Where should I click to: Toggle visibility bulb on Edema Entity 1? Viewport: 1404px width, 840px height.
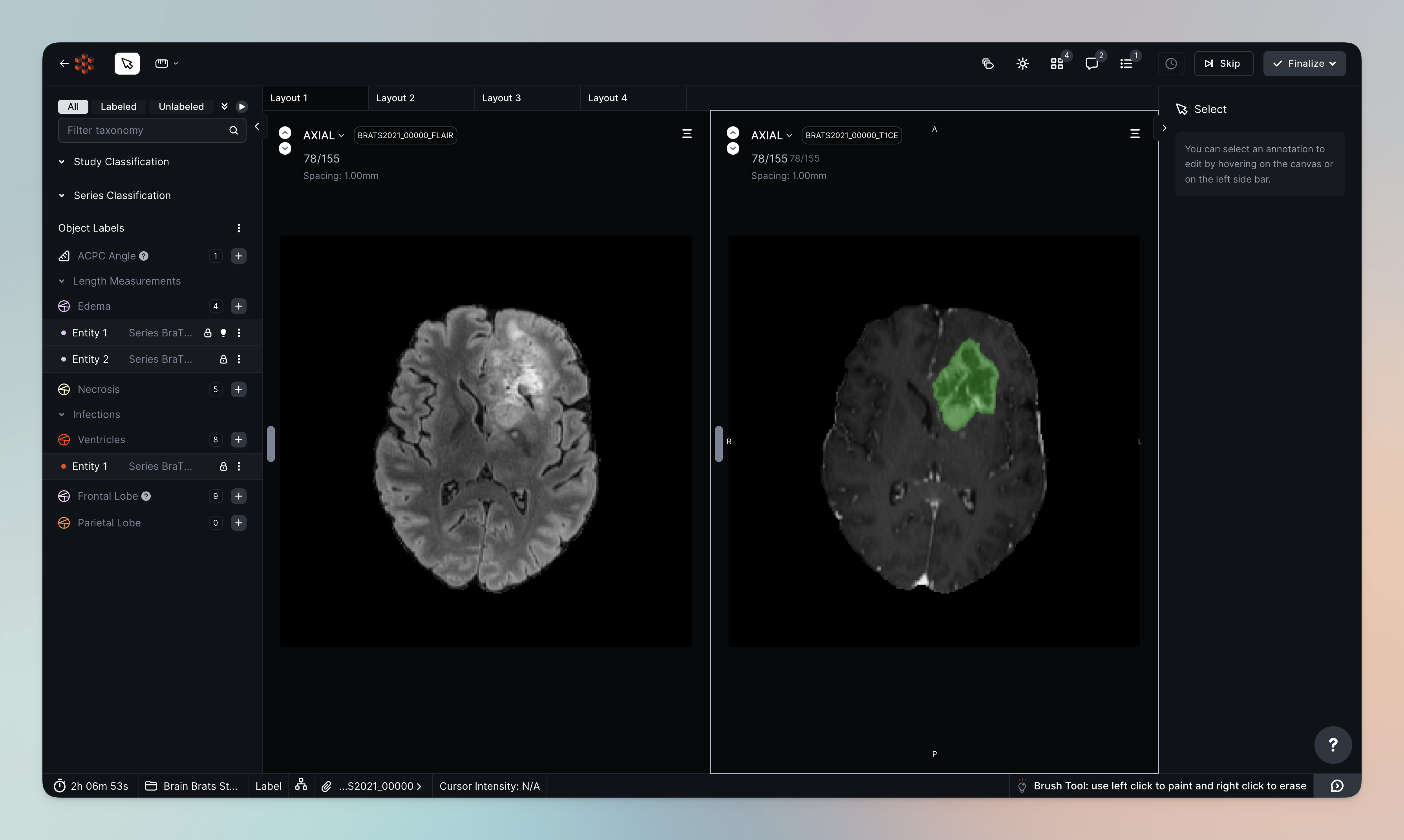click(x=224, y=333)
